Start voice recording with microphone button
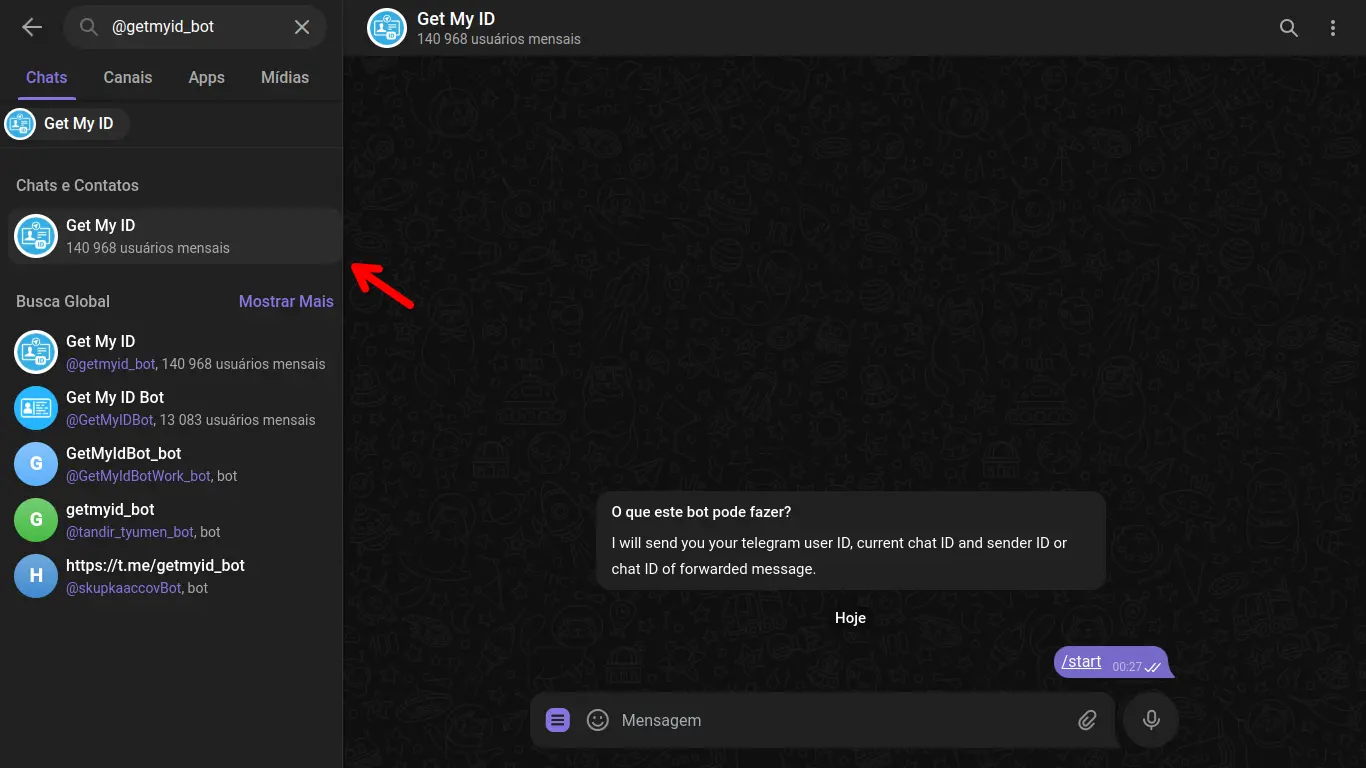The width and height of the screenshot is (1366, 768). pyautogui.click(x=1151, y=720)
